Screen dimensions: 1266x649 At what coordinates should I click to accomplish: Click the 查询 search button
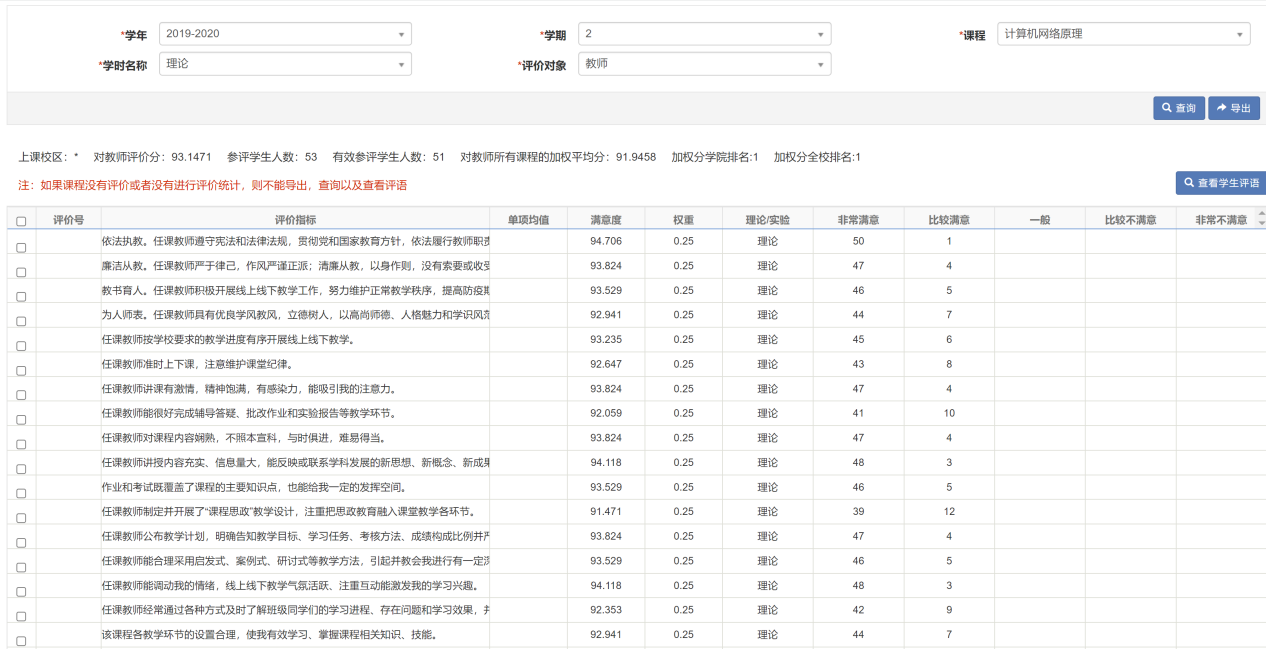click(x=1178, y=108)
